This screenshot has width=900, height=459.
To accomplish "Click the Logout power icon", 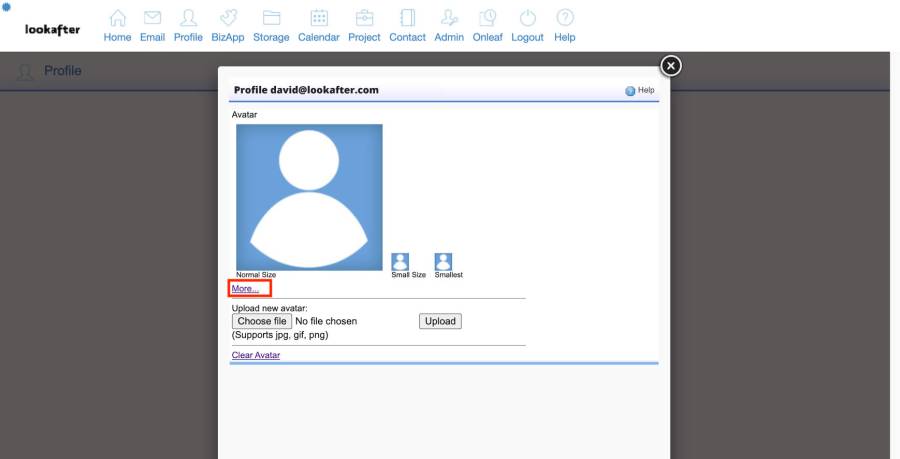I will coord(527,19).
